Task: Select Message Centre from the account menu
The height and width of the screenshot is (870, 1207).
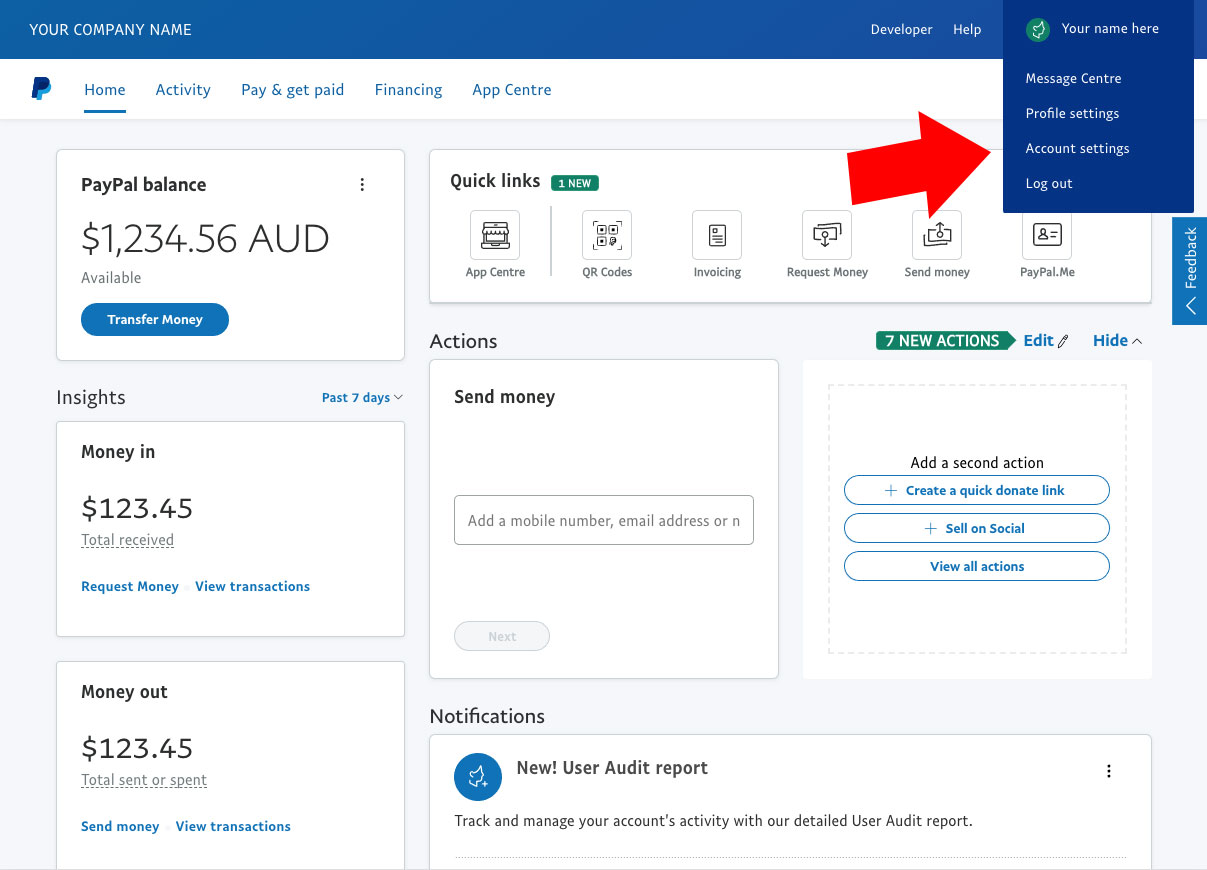Action: click(x=1073, y=78)
